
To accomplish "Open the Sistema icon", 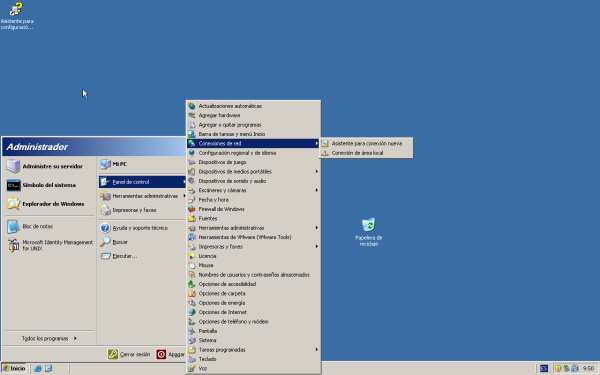I will (192, 340).
